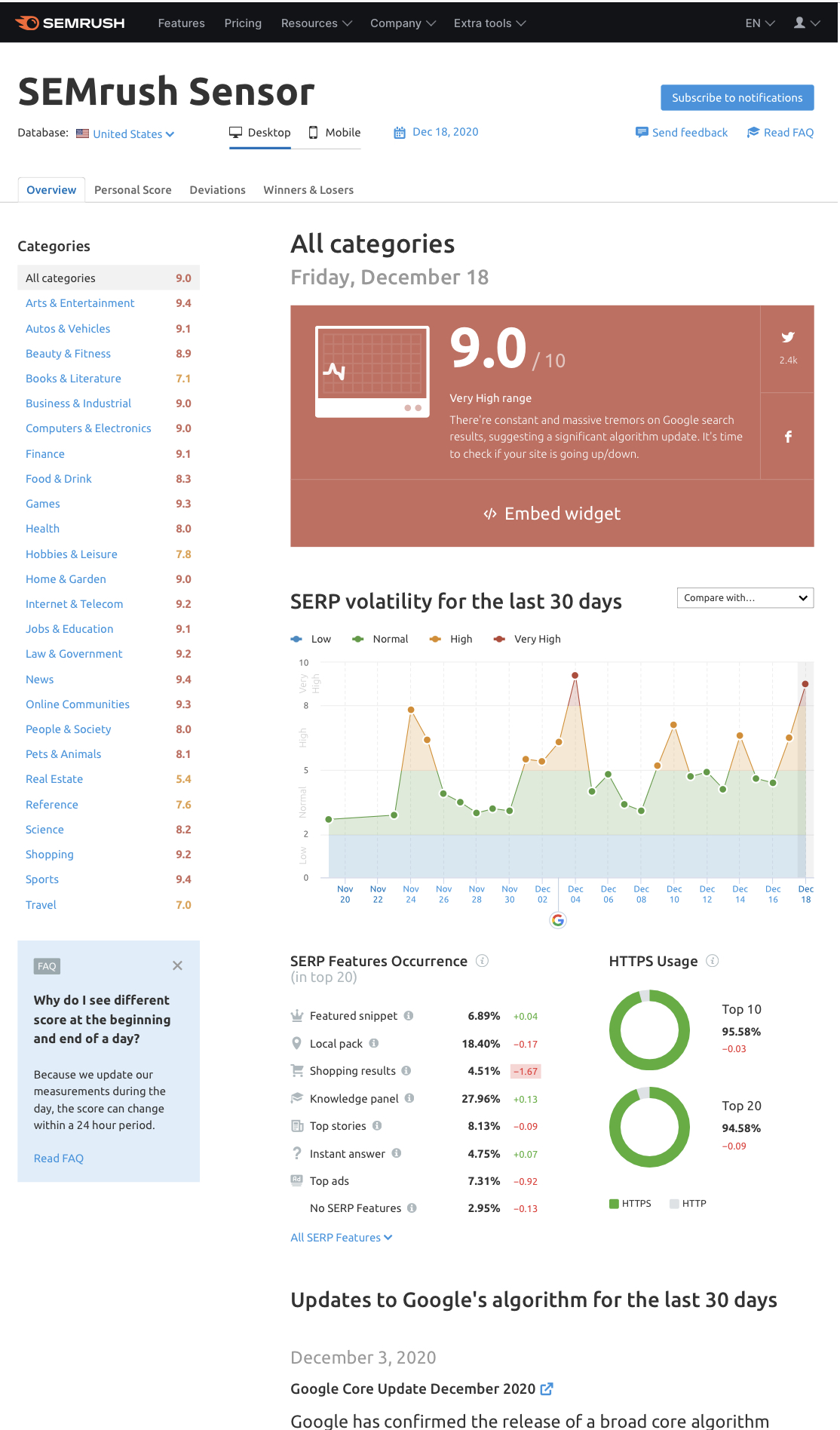The height and width of the screenshot is (1430, 840).
Task: Share score via Facebook icon
Action: click(788, 437)
